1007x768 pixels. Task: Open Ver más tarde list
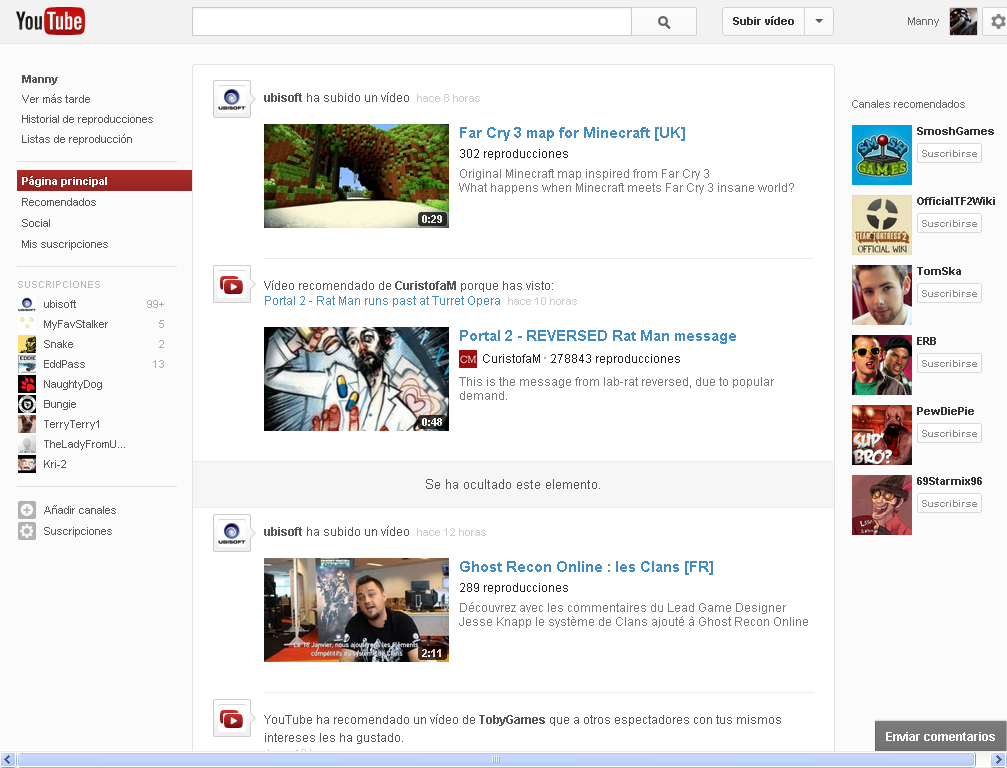pyautogui.click(x=56, y=99)
